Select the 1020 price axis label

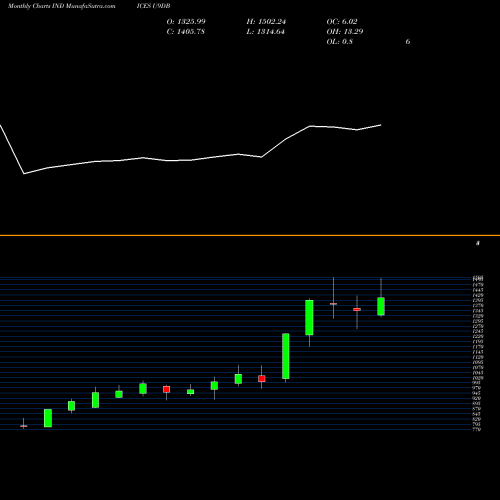(477, 378)
